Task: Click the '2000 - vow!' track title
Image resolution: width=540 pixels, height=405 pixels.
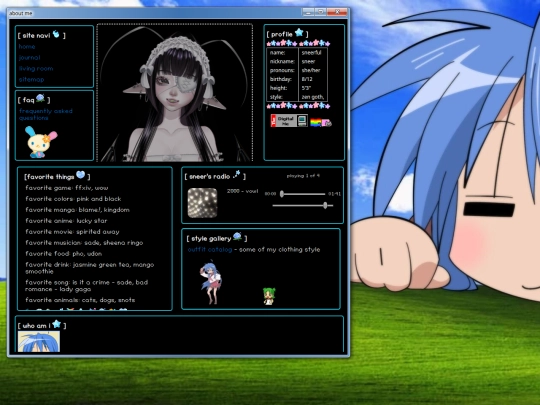Action: point(242,191)
